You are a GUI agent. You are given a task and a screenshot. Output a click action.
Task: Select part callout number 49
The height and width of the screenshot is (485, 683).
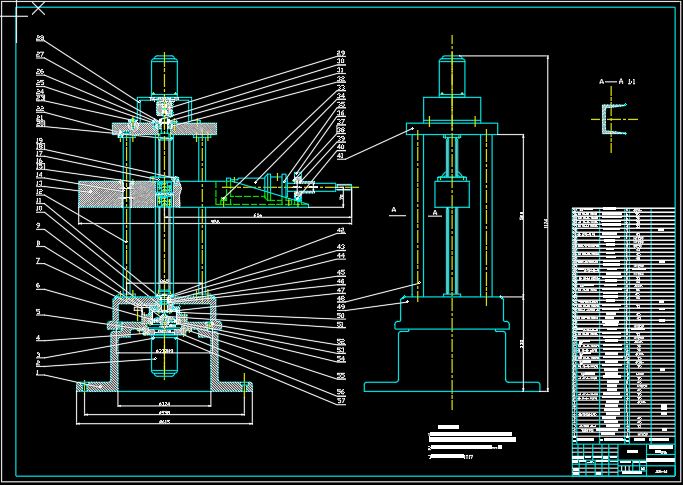(x=341, y=307)
